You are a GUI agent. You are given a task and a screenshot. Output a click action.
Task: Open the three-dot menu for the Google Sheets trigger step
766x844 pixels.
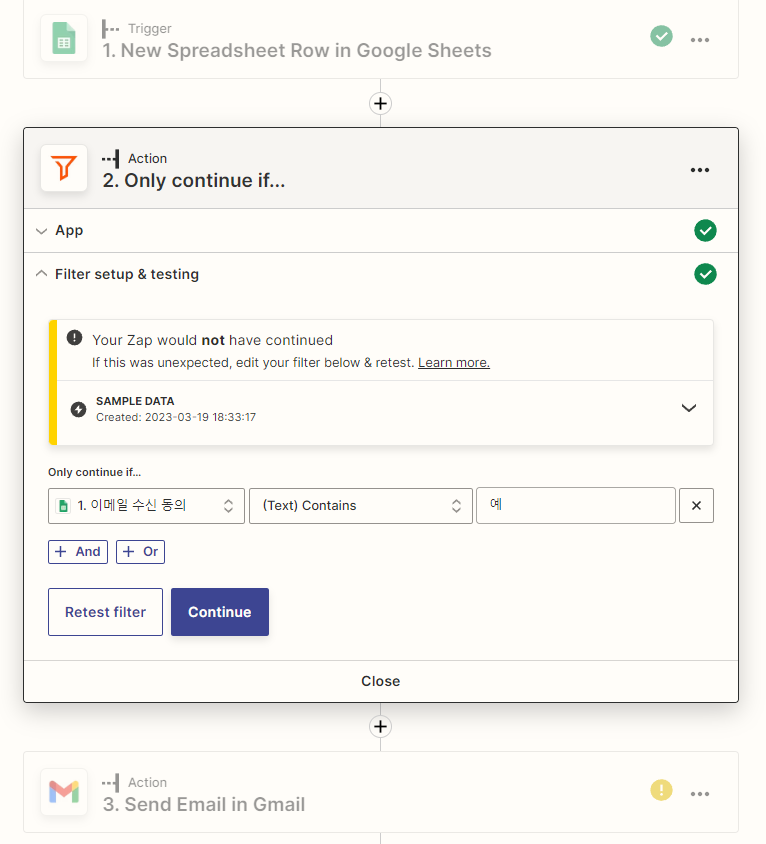(x=699, y=40)
